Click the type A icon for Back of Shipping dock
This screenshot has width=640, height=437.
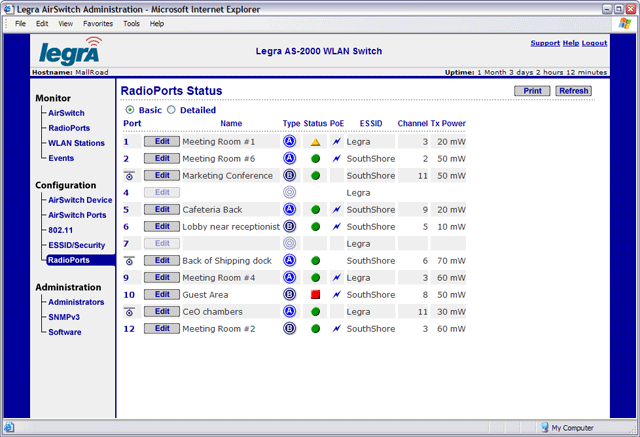point(289,260)
